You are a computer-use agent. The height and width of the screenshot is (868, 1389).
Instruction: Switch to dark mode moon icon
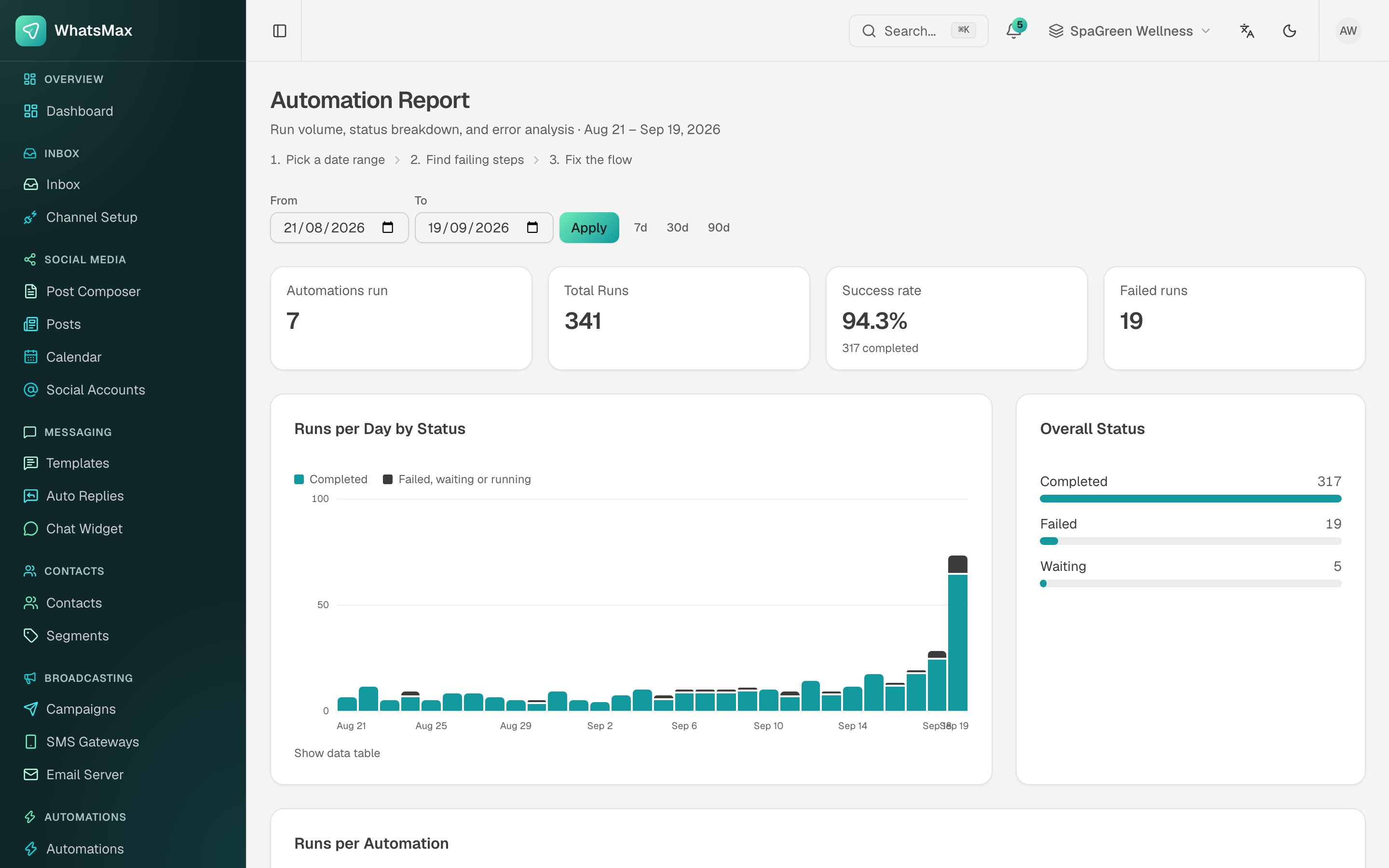coord(1289,31)
